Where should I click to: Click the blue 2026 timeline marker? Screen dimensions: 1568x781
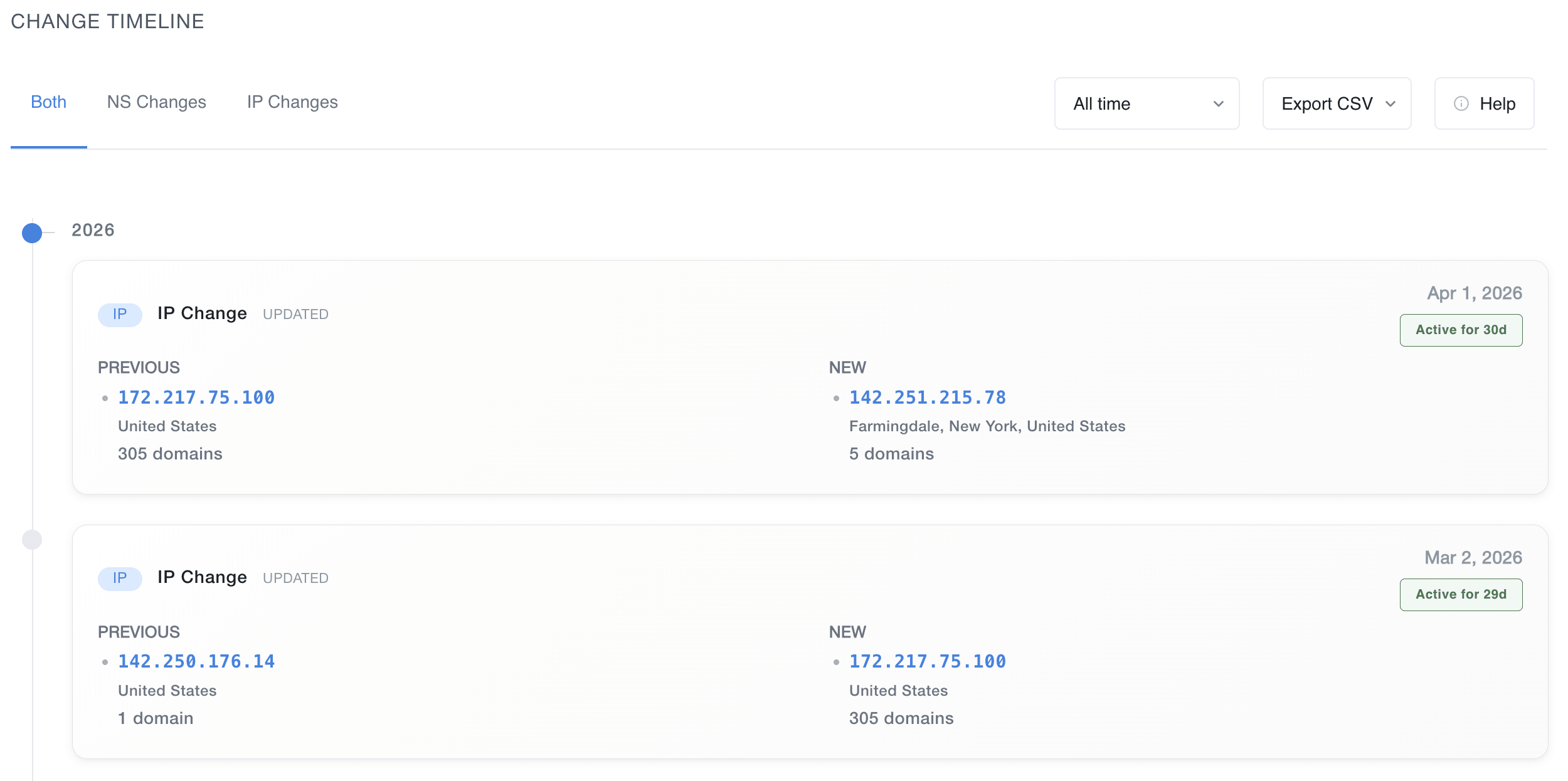(x=32, y=233)
